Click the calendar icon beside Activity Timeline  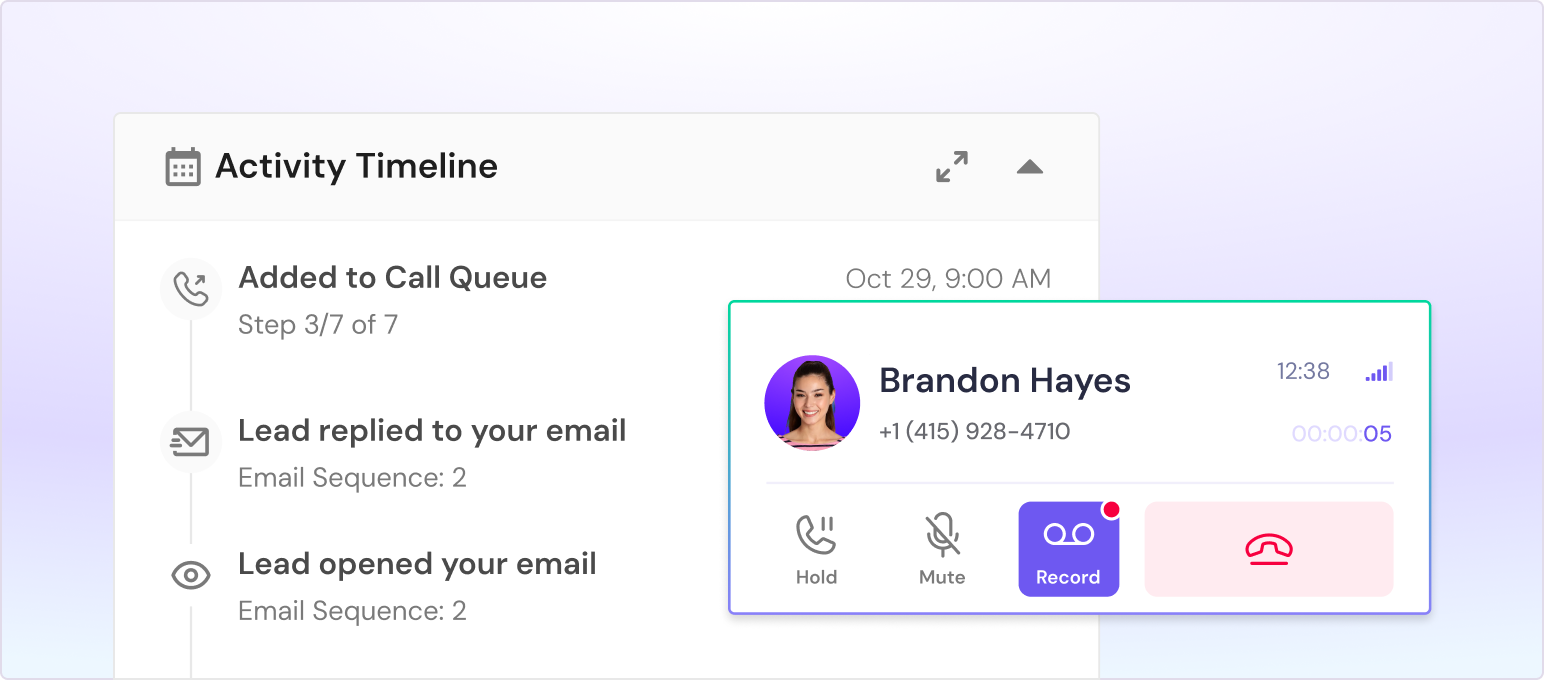pyautogui.click(x=183, y=167)
